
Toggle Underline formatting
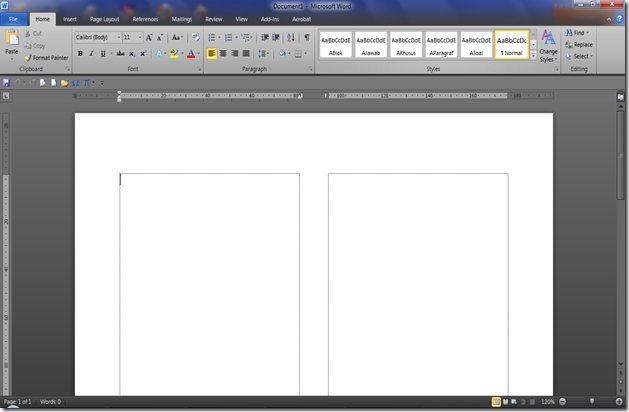[x=103, y=53]
